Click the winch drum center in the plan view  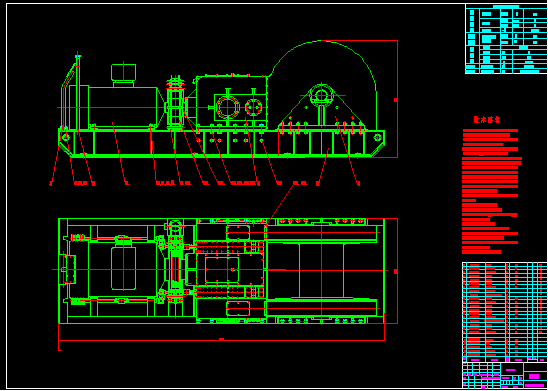coord(322,270)
